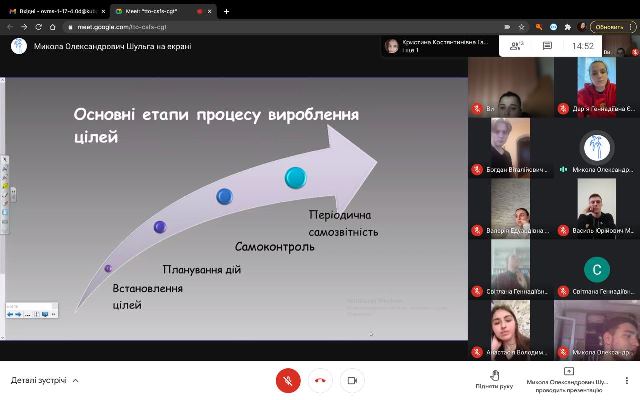The height and width of the screenshot is (400, 640).
Task: Click the 14:52 time display
Action: point(583,46)
